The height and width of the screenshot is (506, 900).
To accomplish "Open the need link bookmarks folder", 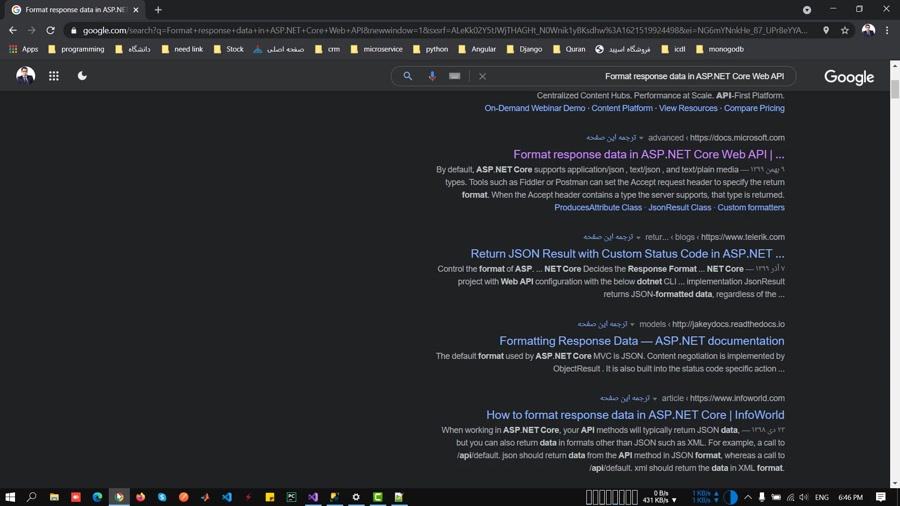I will [x=182, y=49].
